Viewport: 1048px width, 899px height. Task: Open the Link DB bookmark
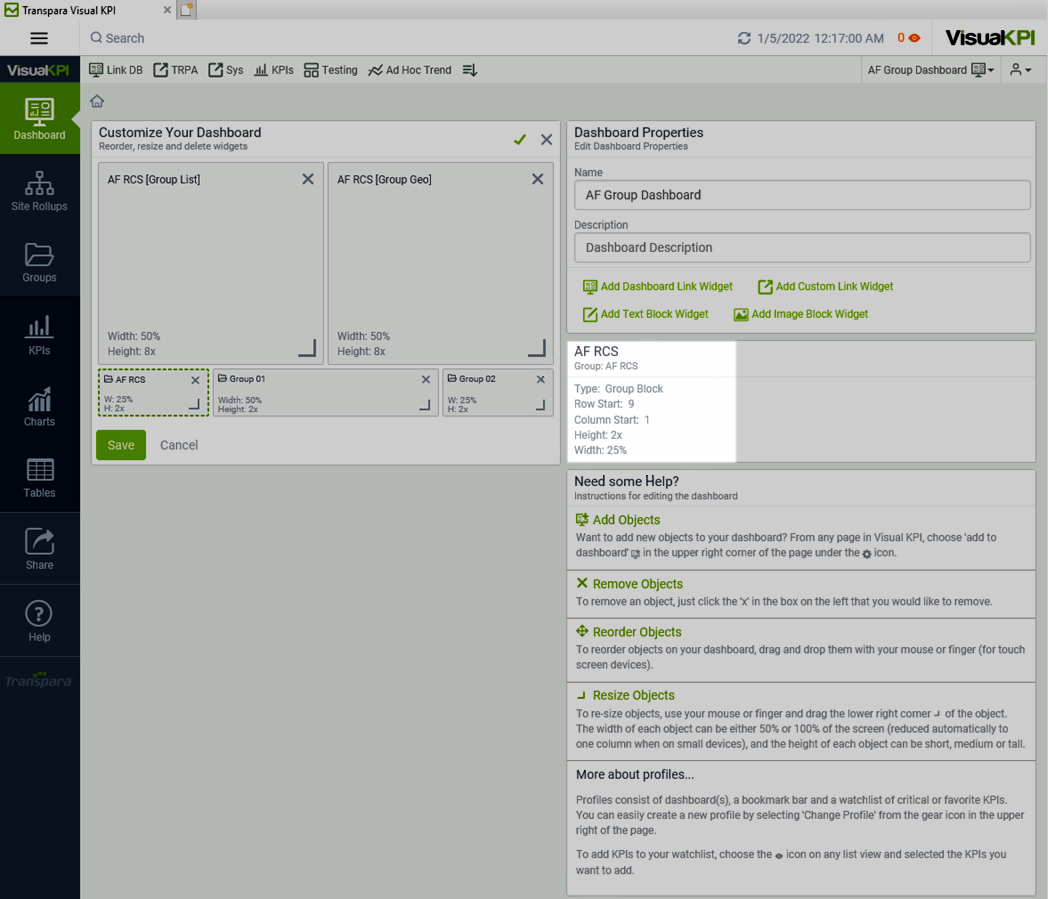[116, 70]
